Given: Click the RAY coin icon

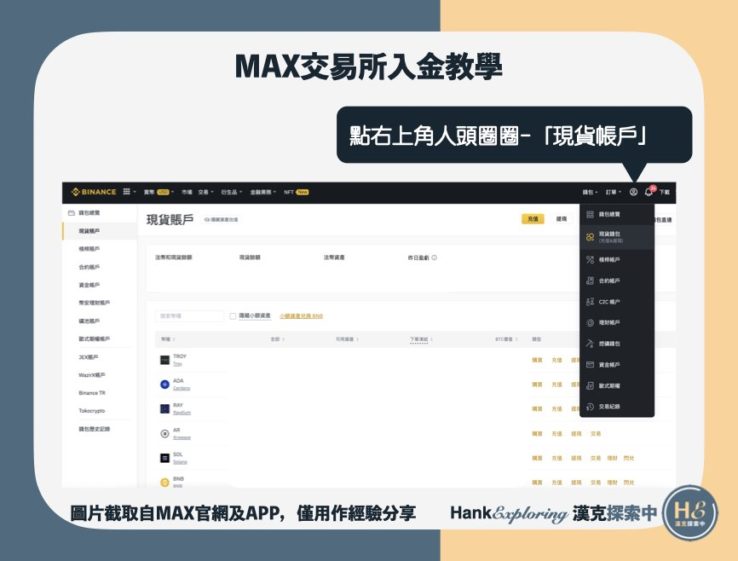Looking at the screenshot, I should tap(165, 409).
